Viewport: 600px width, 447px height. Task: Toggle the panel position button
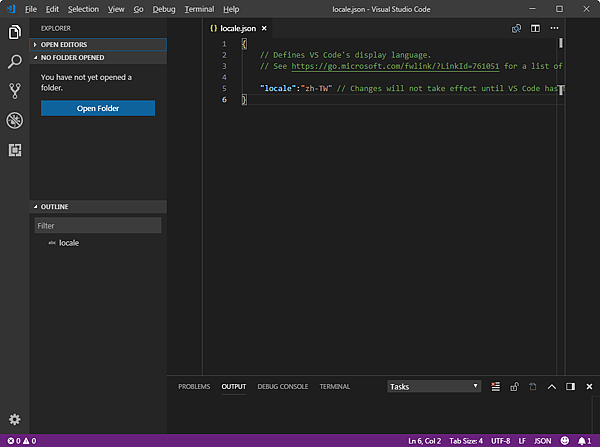coord(570,387)
